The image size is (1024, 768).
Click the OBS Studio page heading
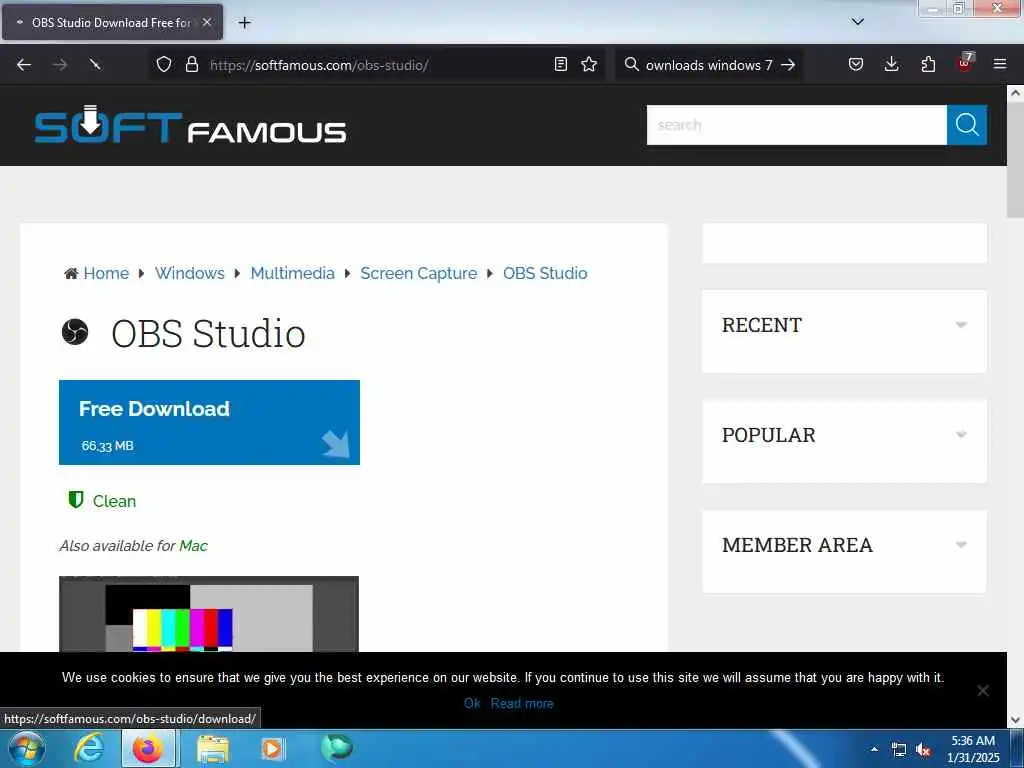coord(208,333)
